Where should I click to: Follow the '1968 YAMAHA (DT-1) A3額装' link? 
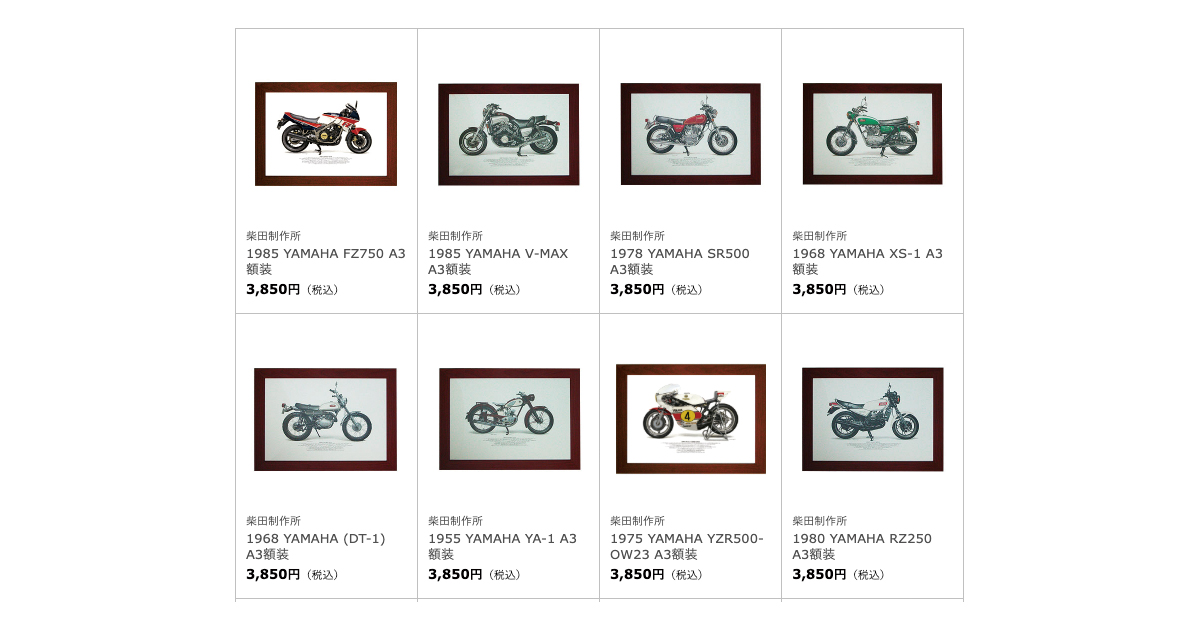click(x=316, y=546)
